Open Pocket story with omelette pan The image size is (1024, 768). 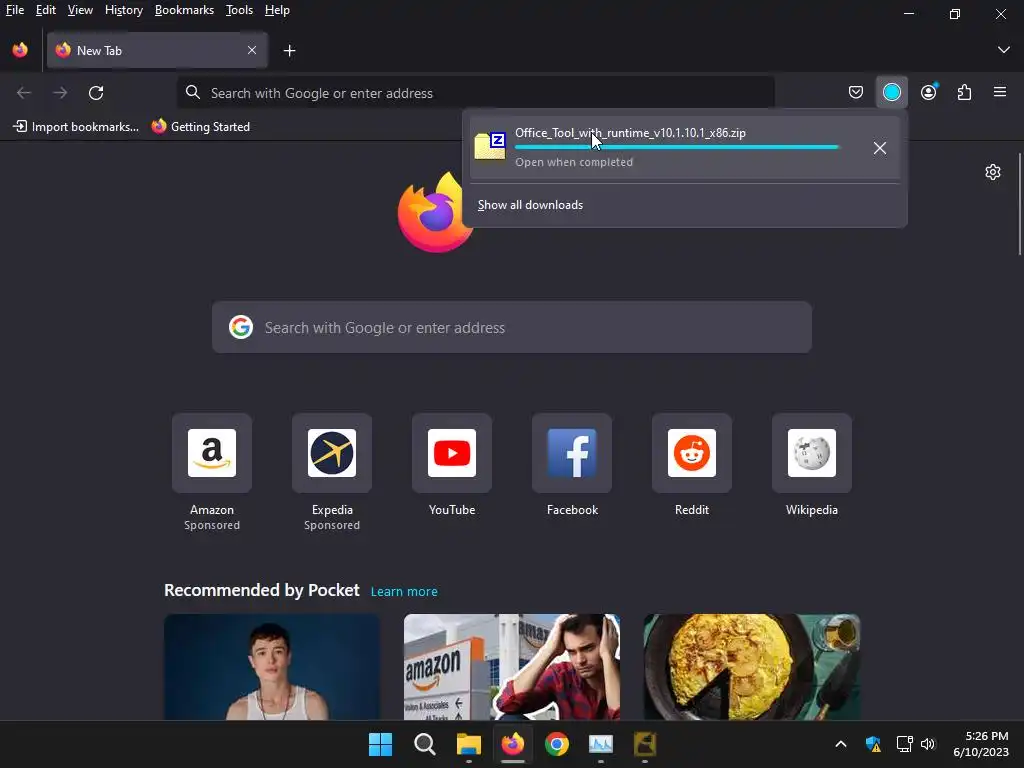click(752, 667)
